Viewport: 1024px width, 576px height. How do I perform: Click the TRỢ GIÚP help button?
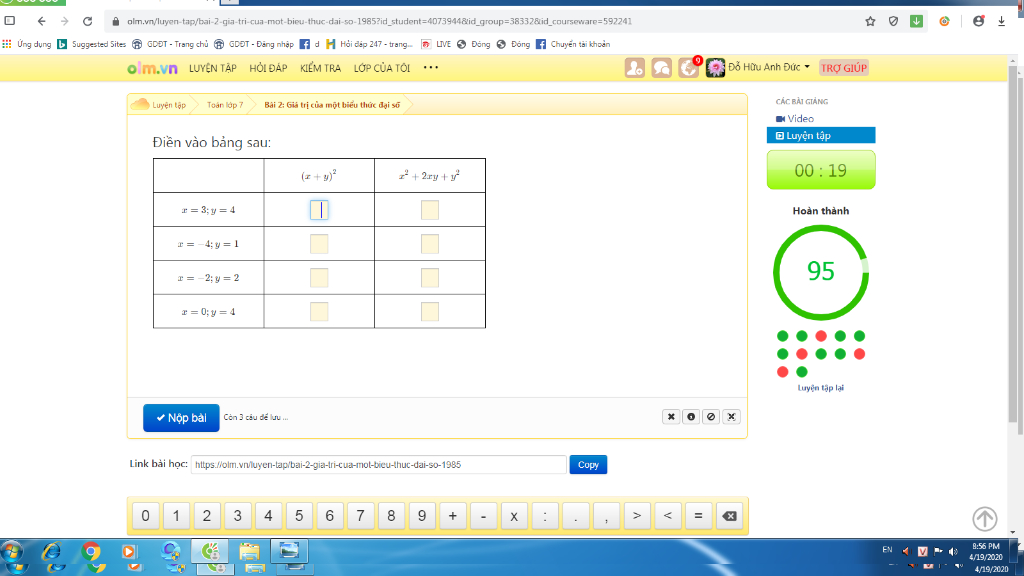click(844, 68)
